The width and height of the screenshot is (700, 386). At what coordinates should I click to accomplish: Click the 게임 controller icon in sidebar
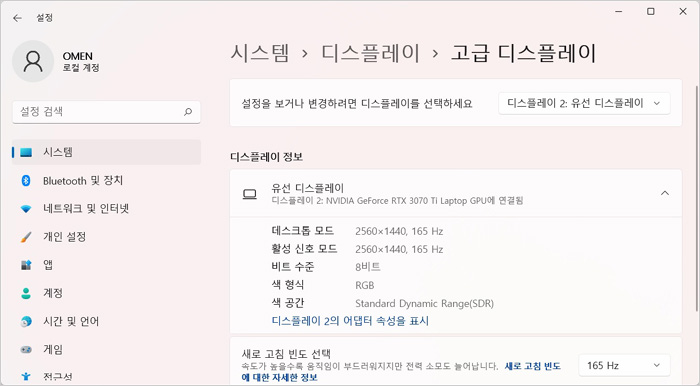26,349
